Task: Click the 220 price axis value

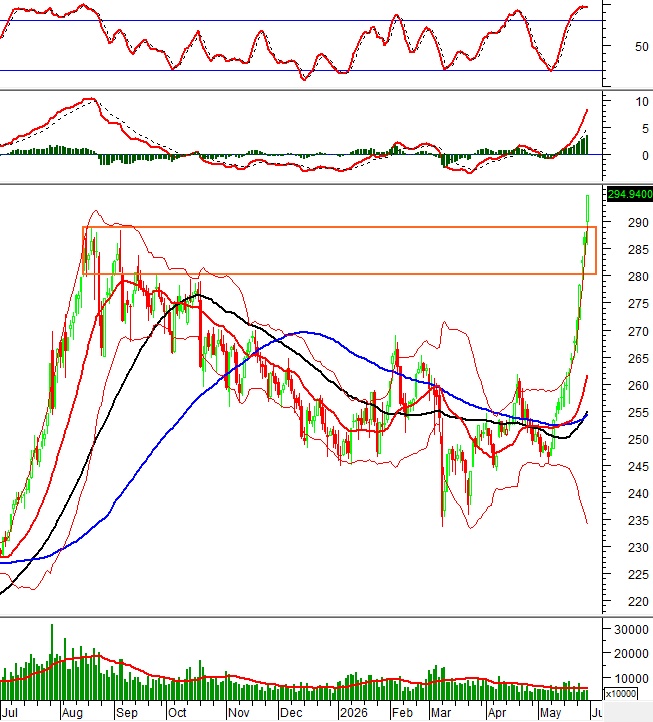Action: (x=638, y=602)
